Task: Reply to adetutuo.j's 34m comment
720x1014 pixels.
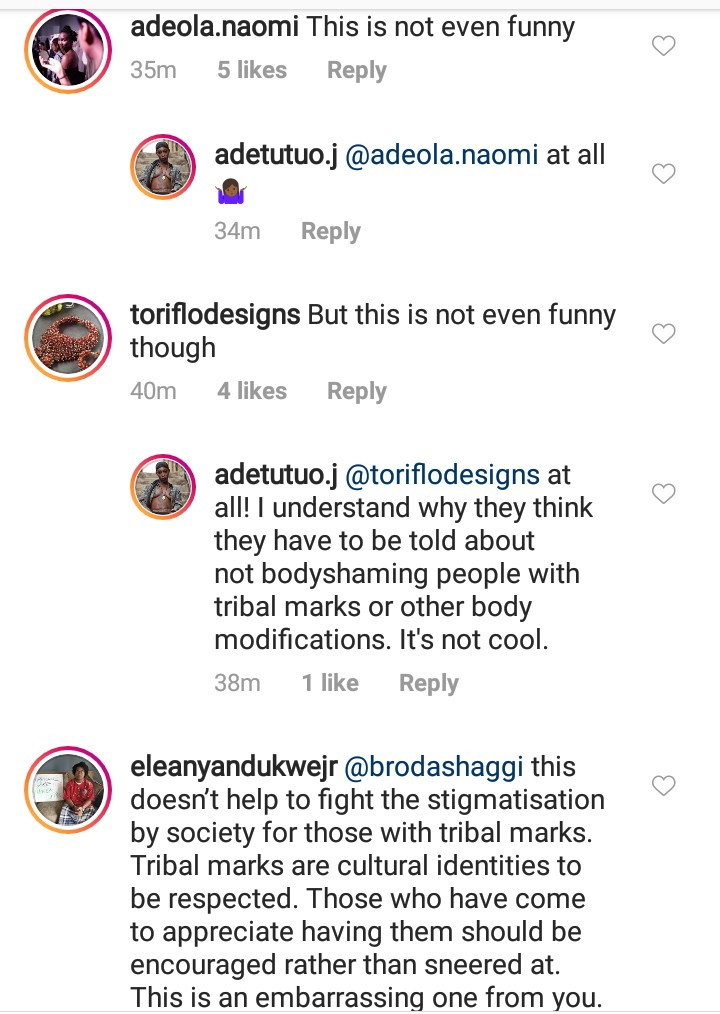Action: (x=330, y=231)
